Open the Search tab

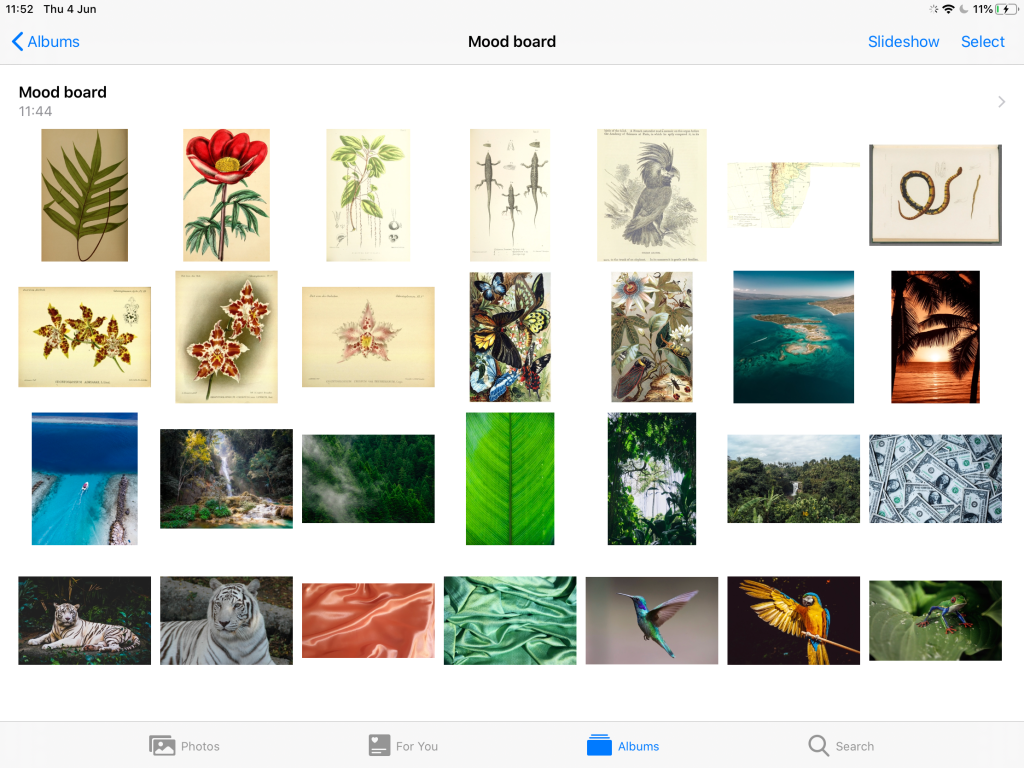coord(841,746)
